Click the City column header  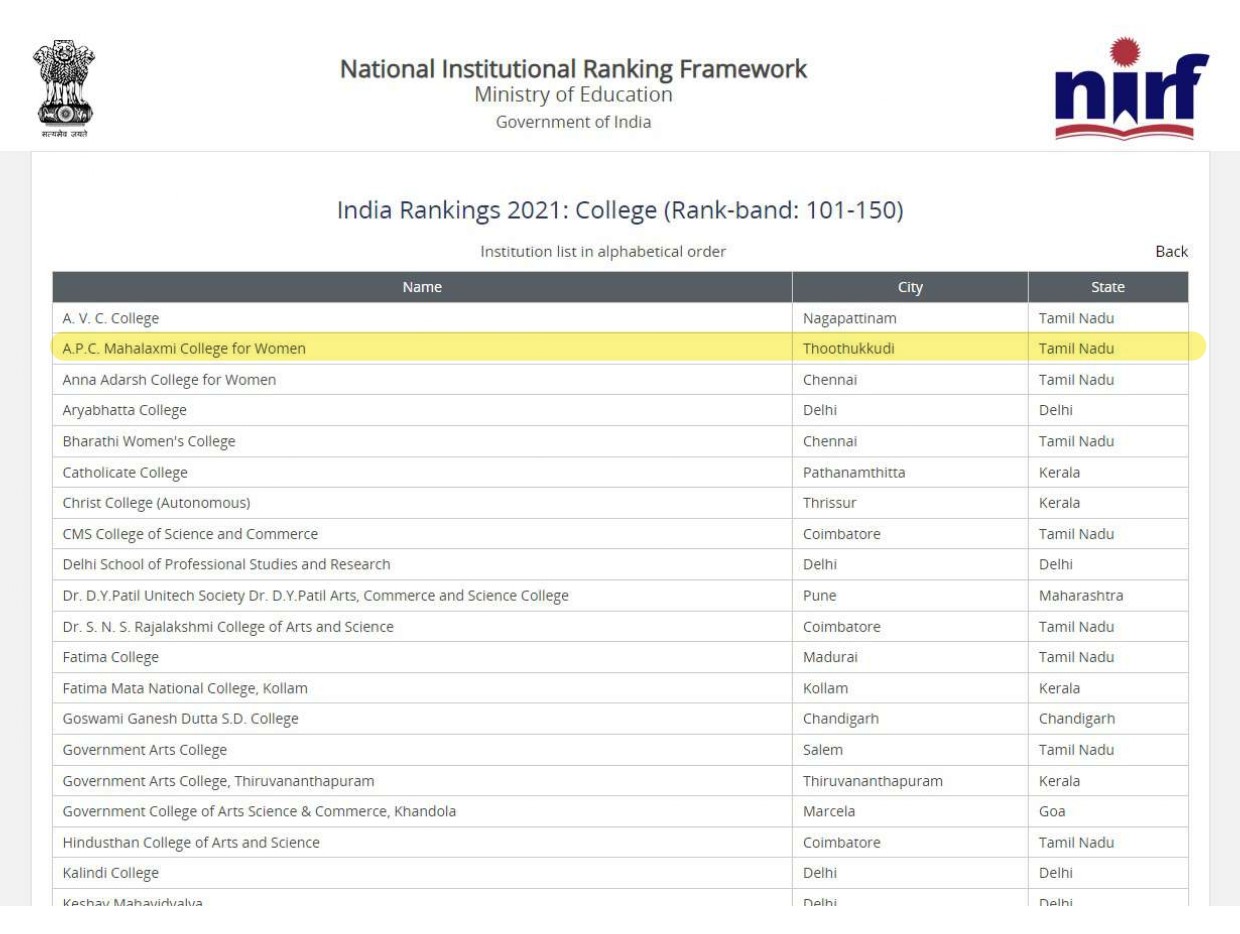[910, 287]
